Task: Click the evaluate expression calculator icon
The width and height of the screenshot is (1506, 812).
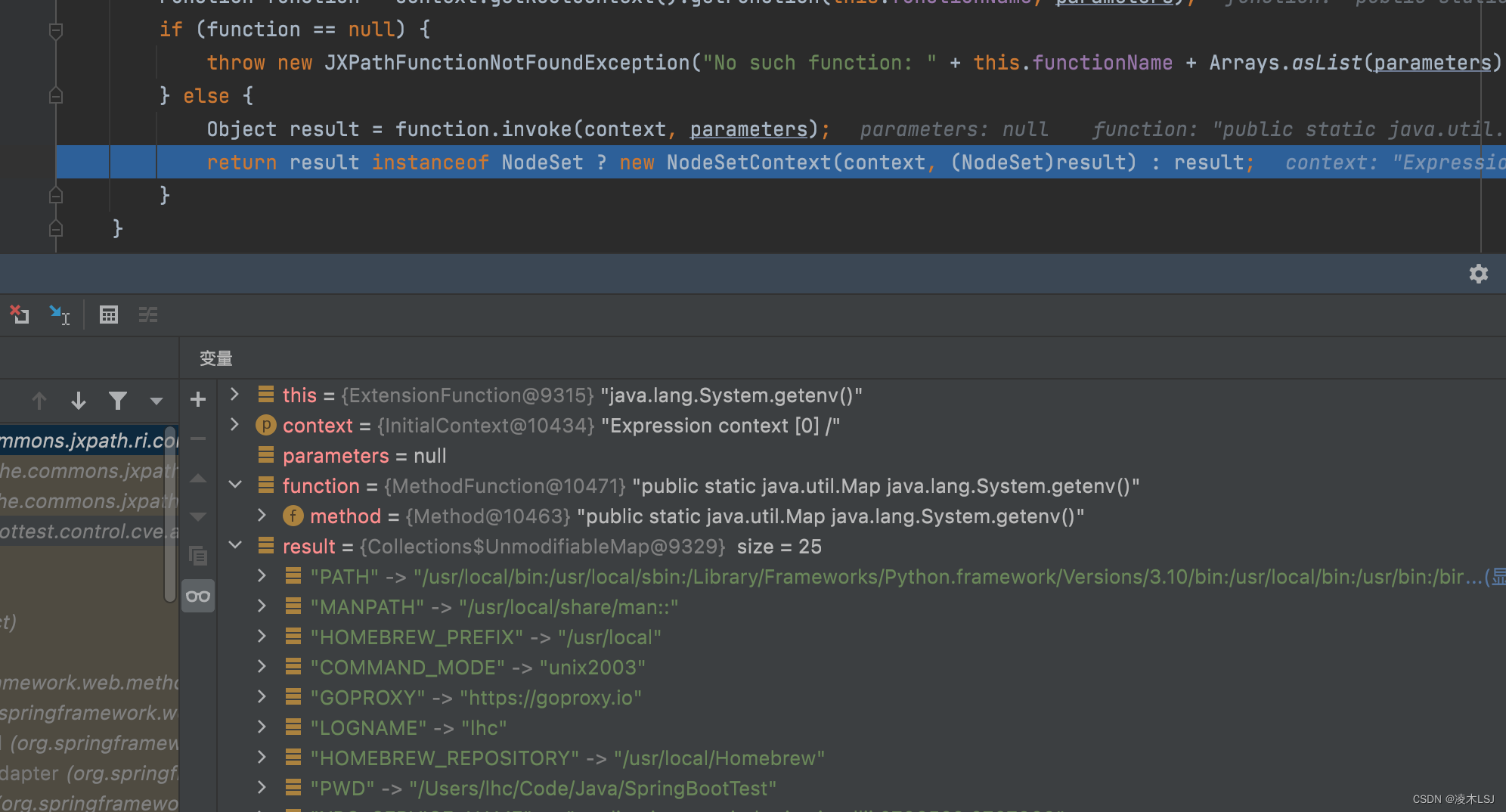Action: click(108, 315)
